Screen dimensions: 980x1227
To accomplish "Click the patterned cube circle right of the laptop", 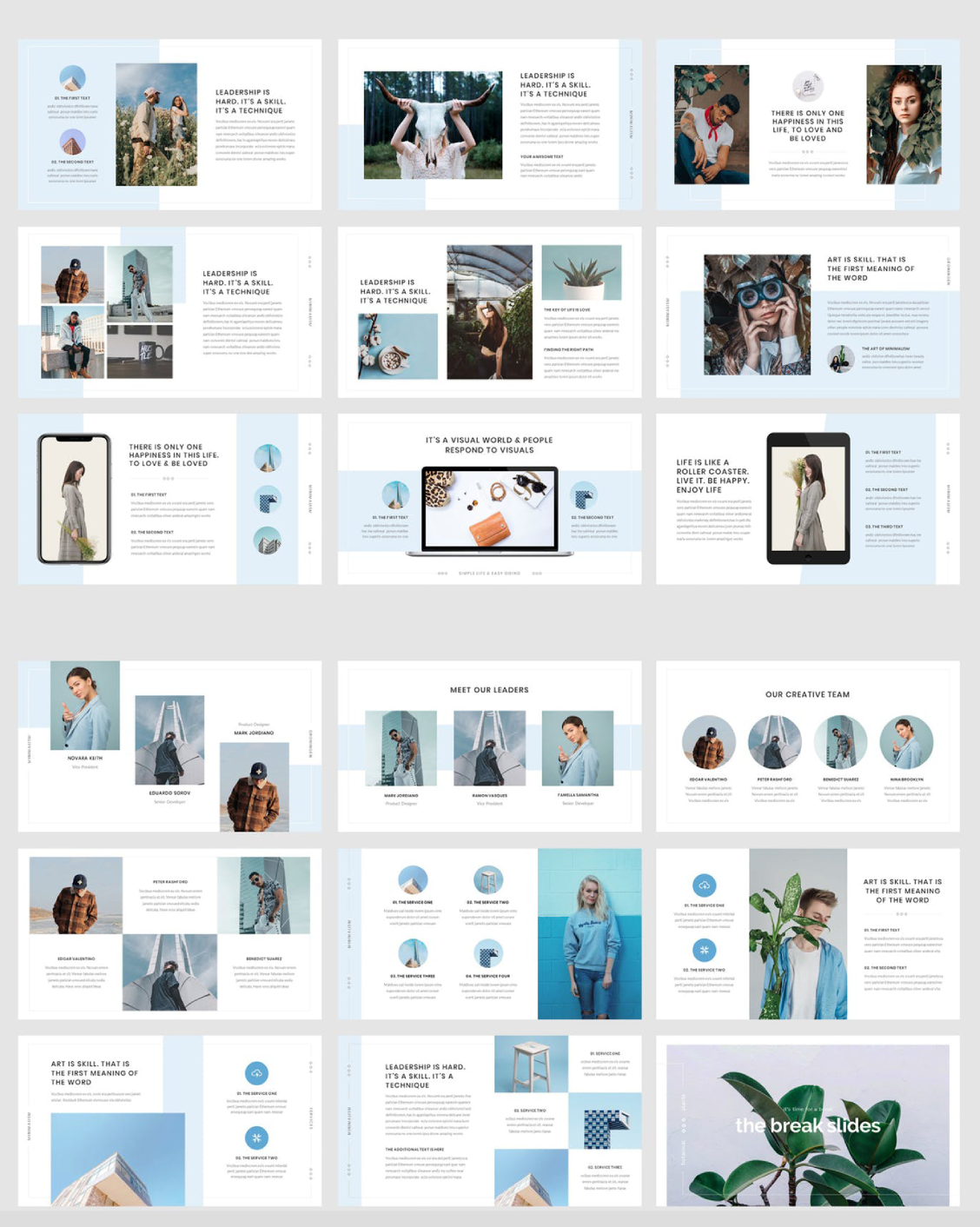I will tap(584, 496).
